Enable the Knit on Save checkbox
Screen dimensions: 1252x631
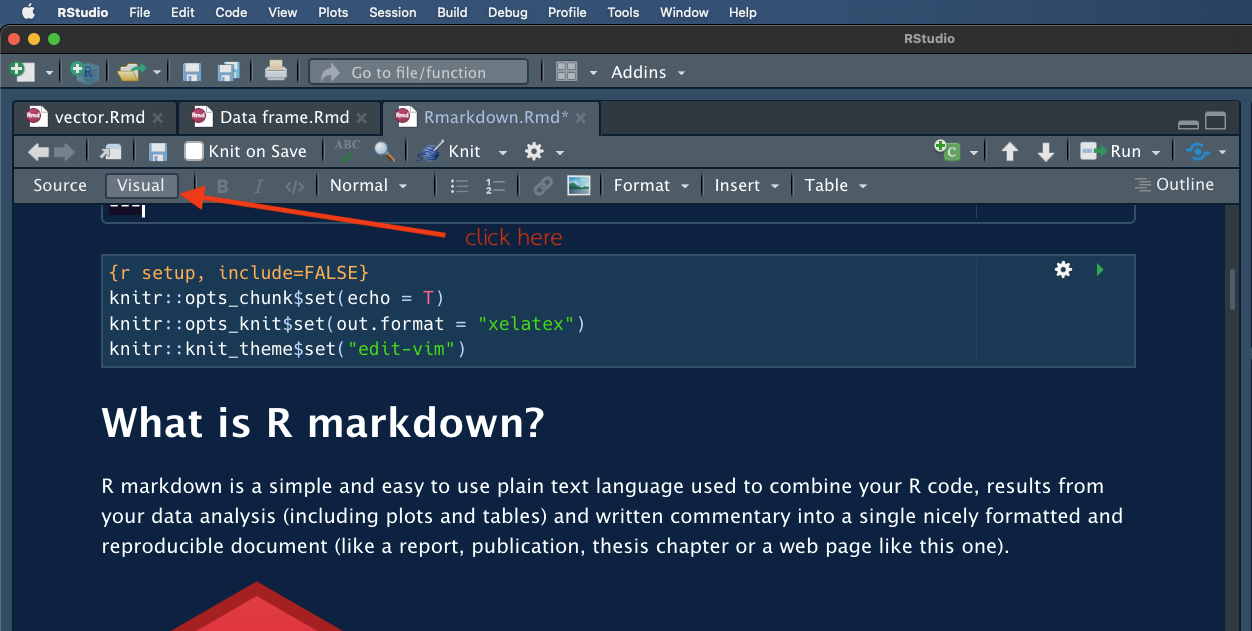tap(195, 150)
